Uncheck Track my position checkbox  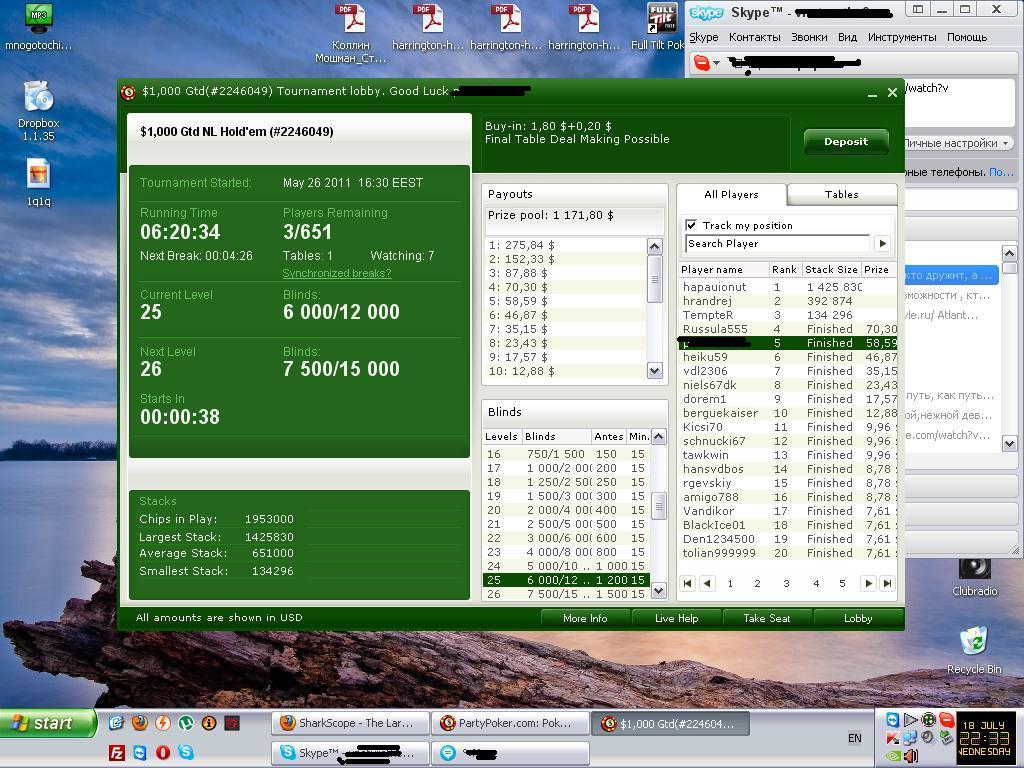click(691, 225)
